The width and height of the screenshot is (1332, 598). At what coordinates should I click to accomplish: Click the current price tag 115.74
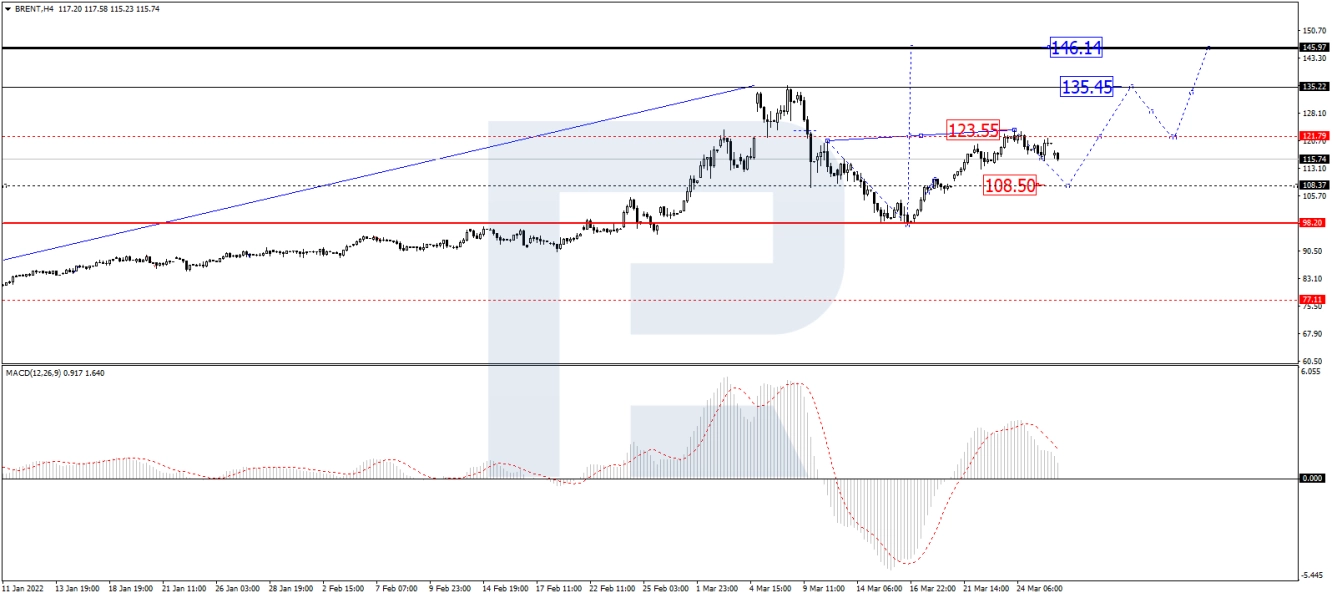click(1313, 159)
